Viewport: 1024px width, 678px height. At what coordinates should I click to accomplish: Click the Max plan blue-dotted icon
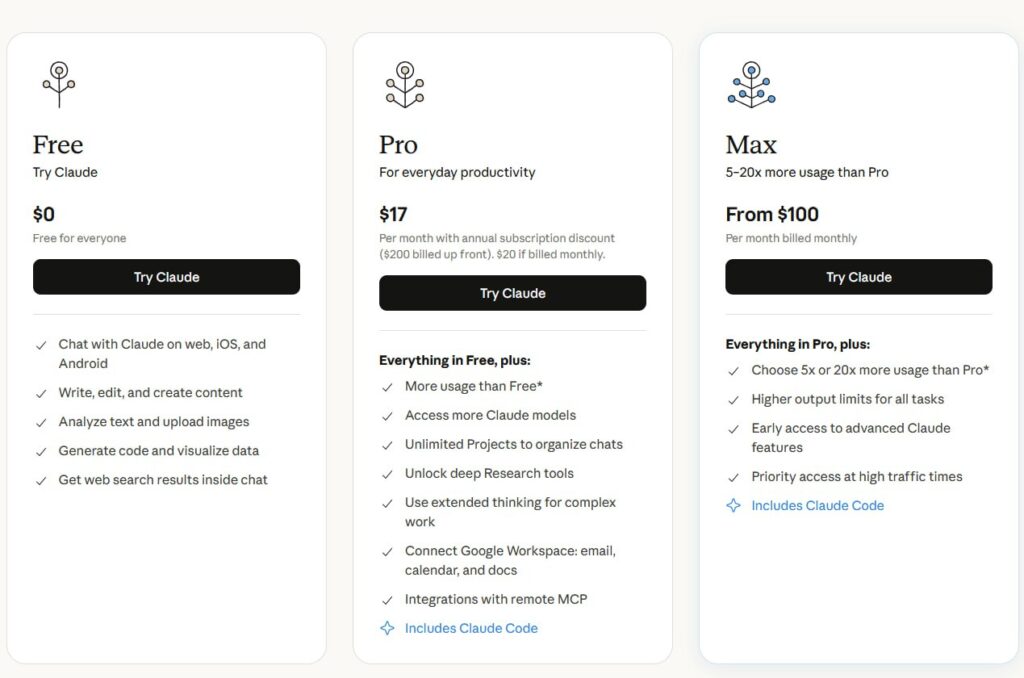tap(751, 84)
